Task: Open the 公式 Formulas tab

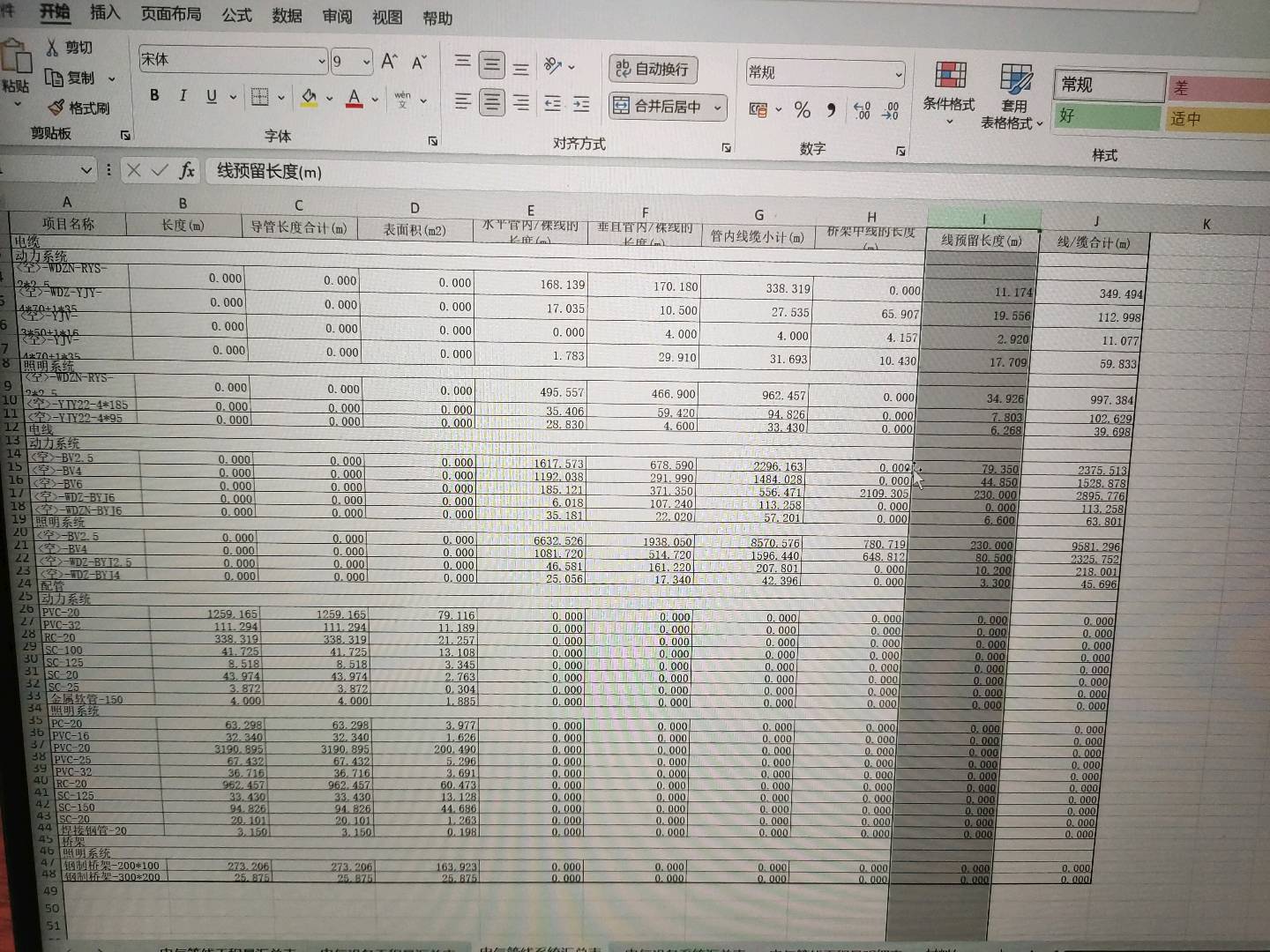Action: 236,15
